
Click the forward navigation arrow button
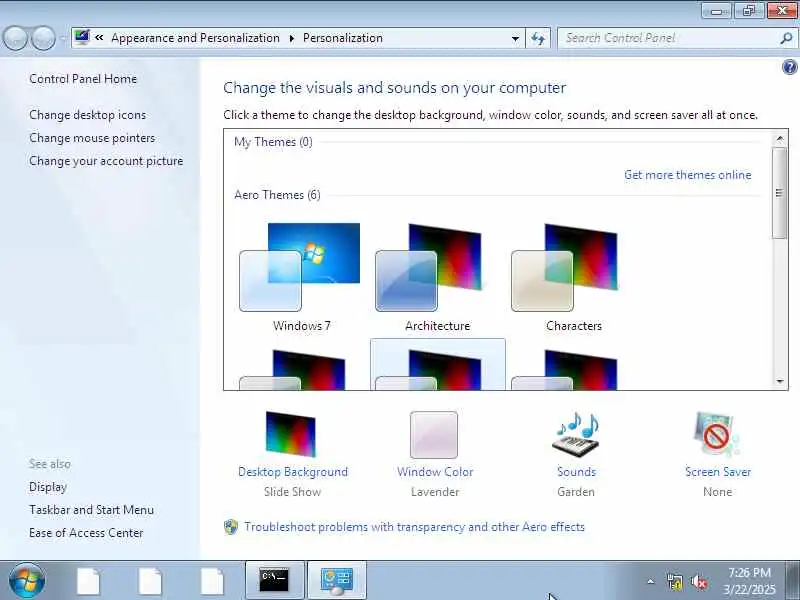tap(43, 38)
